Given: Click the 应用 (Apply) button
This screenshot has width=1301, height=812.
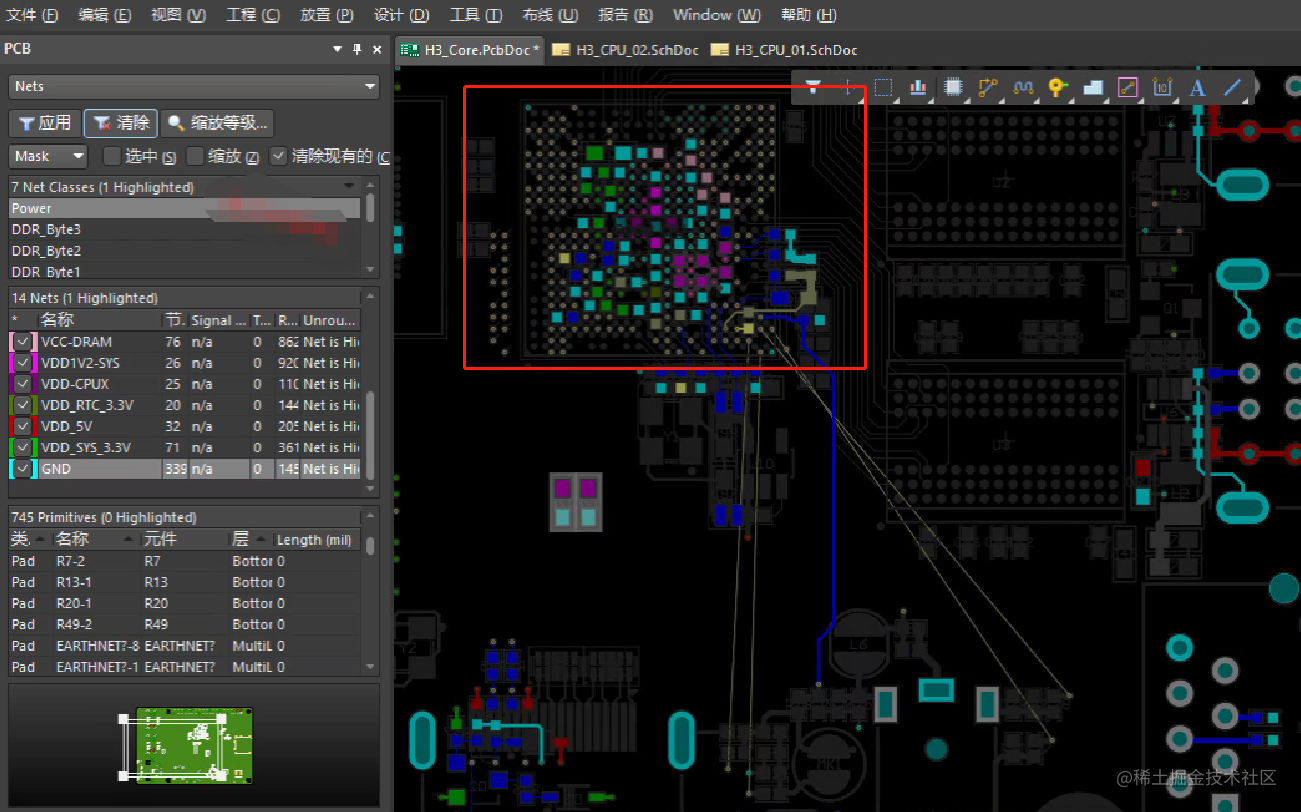Looking at the screenshot, I should [43, 123].
